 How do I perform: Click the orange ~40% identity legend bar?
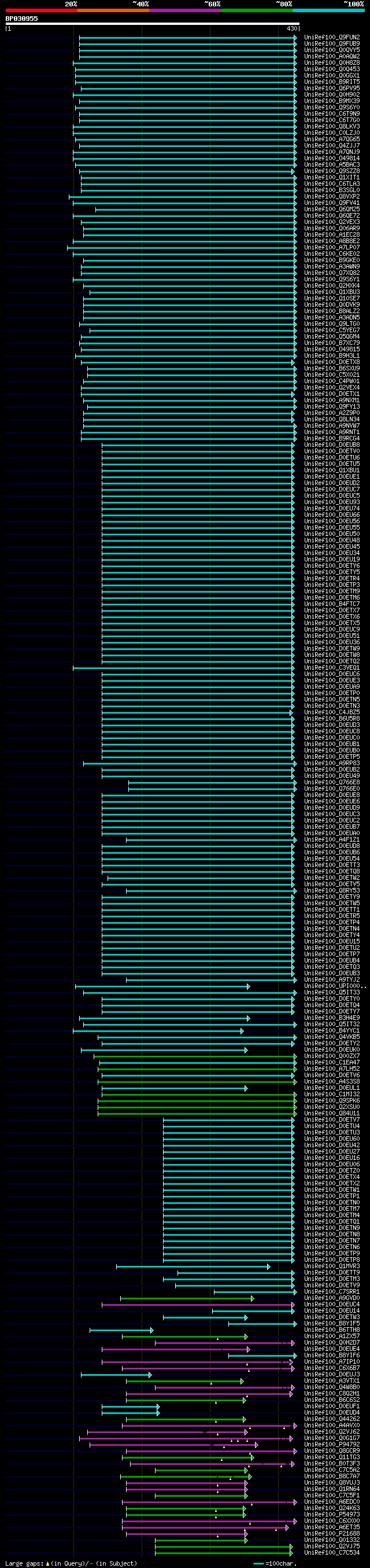click(x=113, y=10)
